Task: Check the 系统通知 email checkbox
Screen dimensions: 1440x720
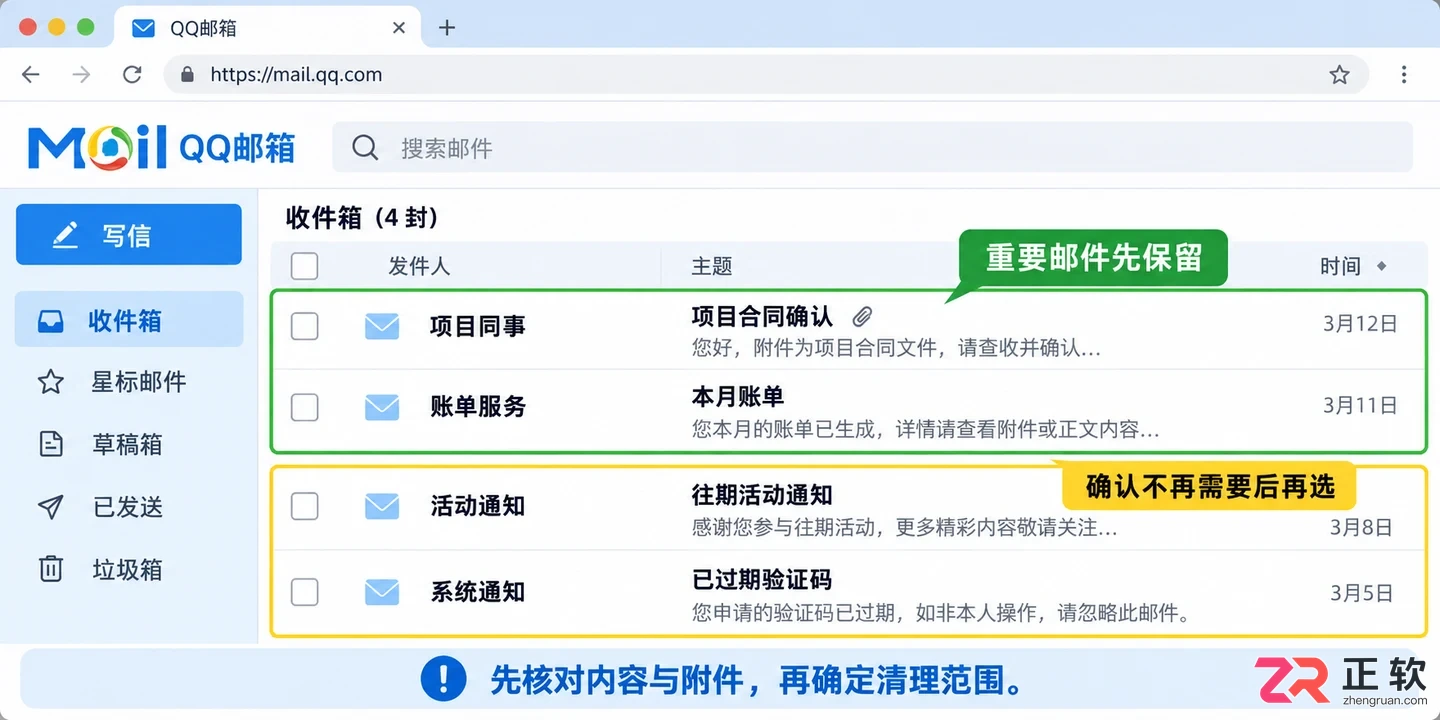Action: pos(305,592)
